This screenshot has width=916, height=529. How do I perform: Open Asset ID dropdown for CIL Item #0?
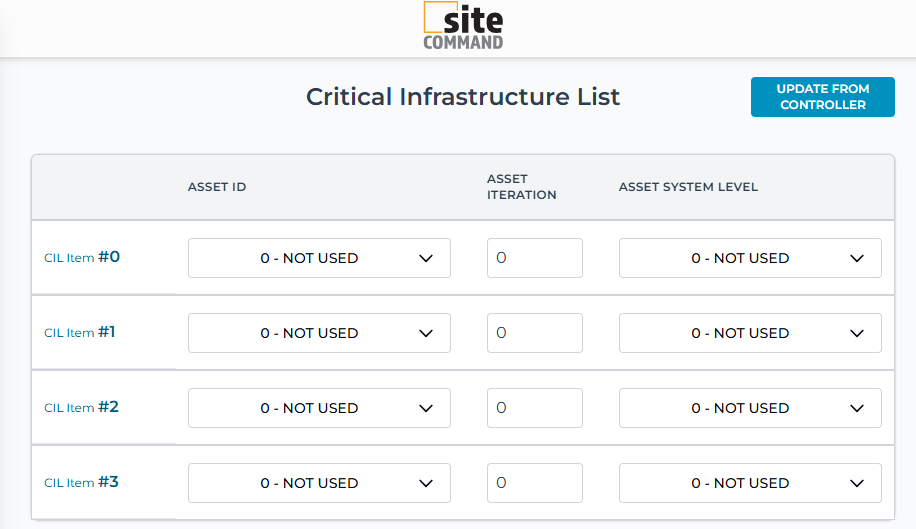tap(319, 258)
